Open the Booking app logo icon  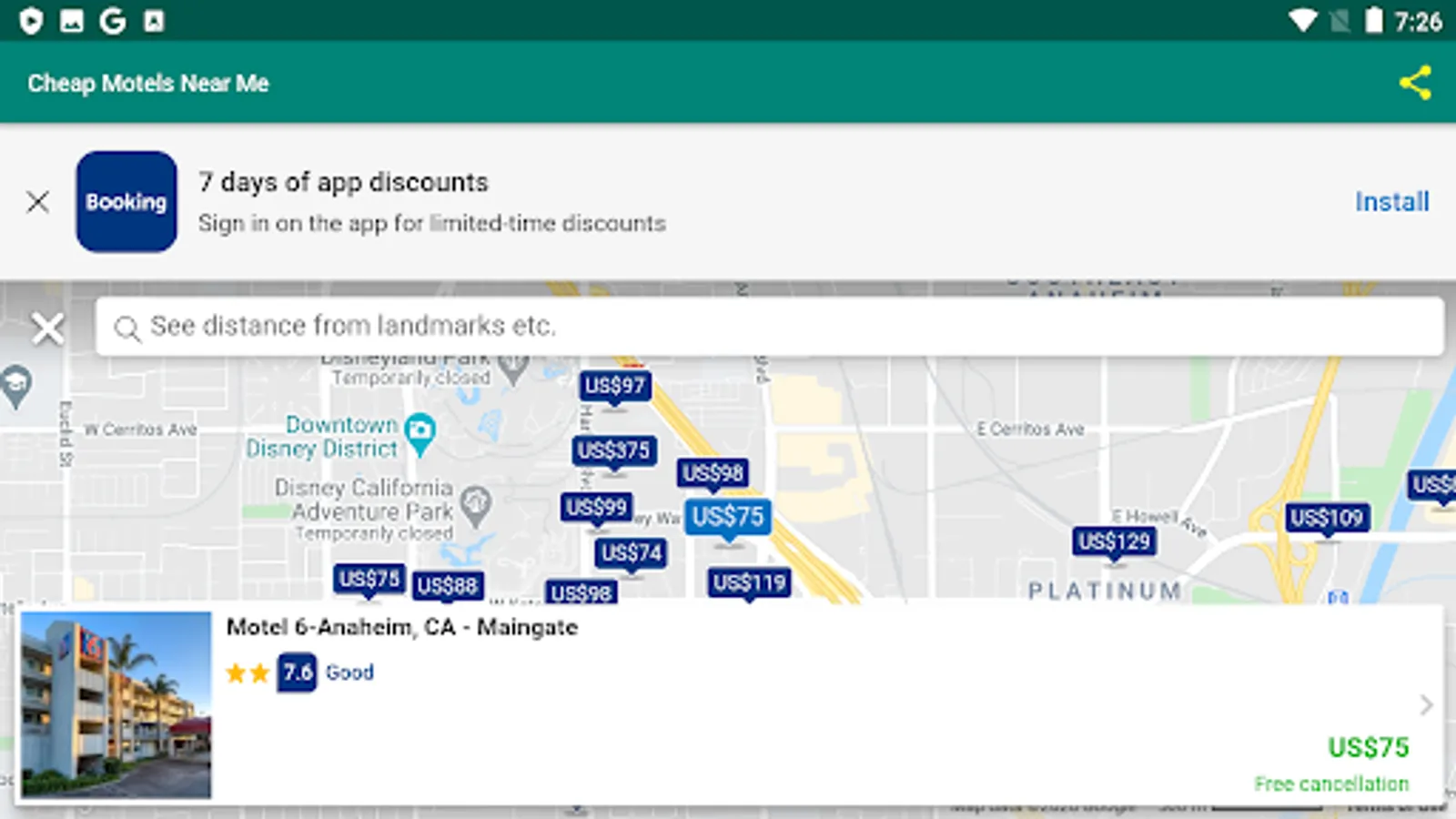pyautogui.click(x=126, y=201)
